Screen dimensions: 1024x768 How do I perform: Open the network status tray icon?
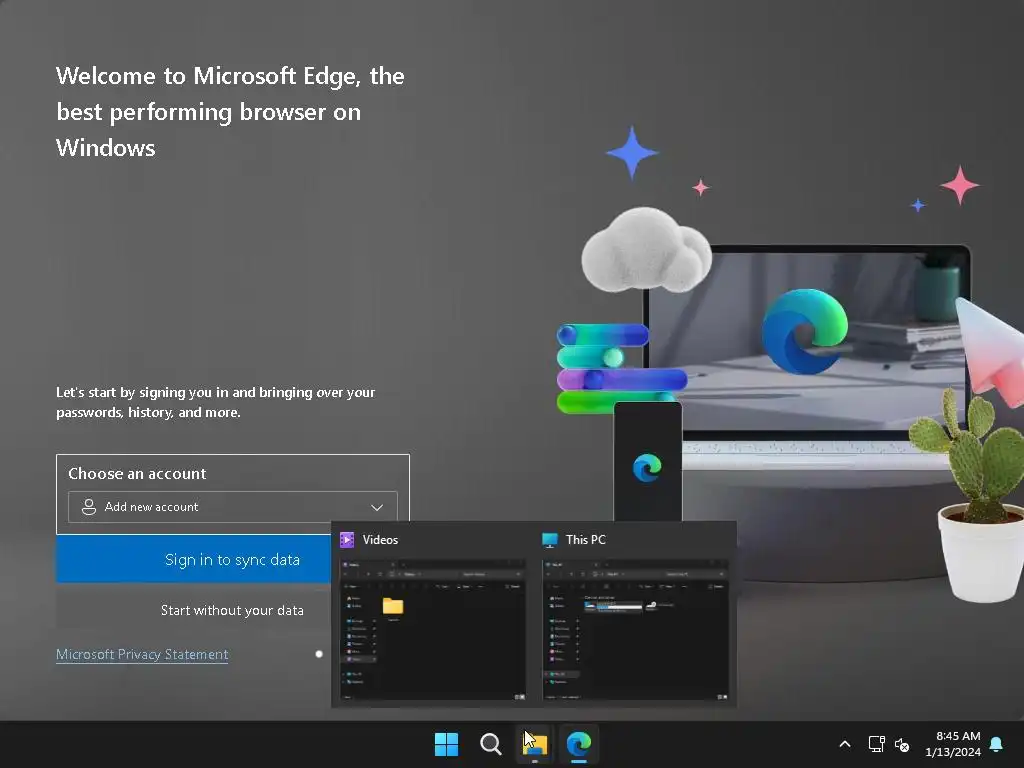[x=876, y=744]
